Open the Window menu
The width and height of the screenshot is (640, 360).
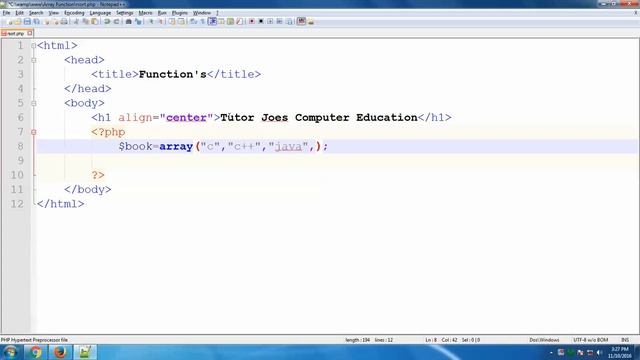202,13
